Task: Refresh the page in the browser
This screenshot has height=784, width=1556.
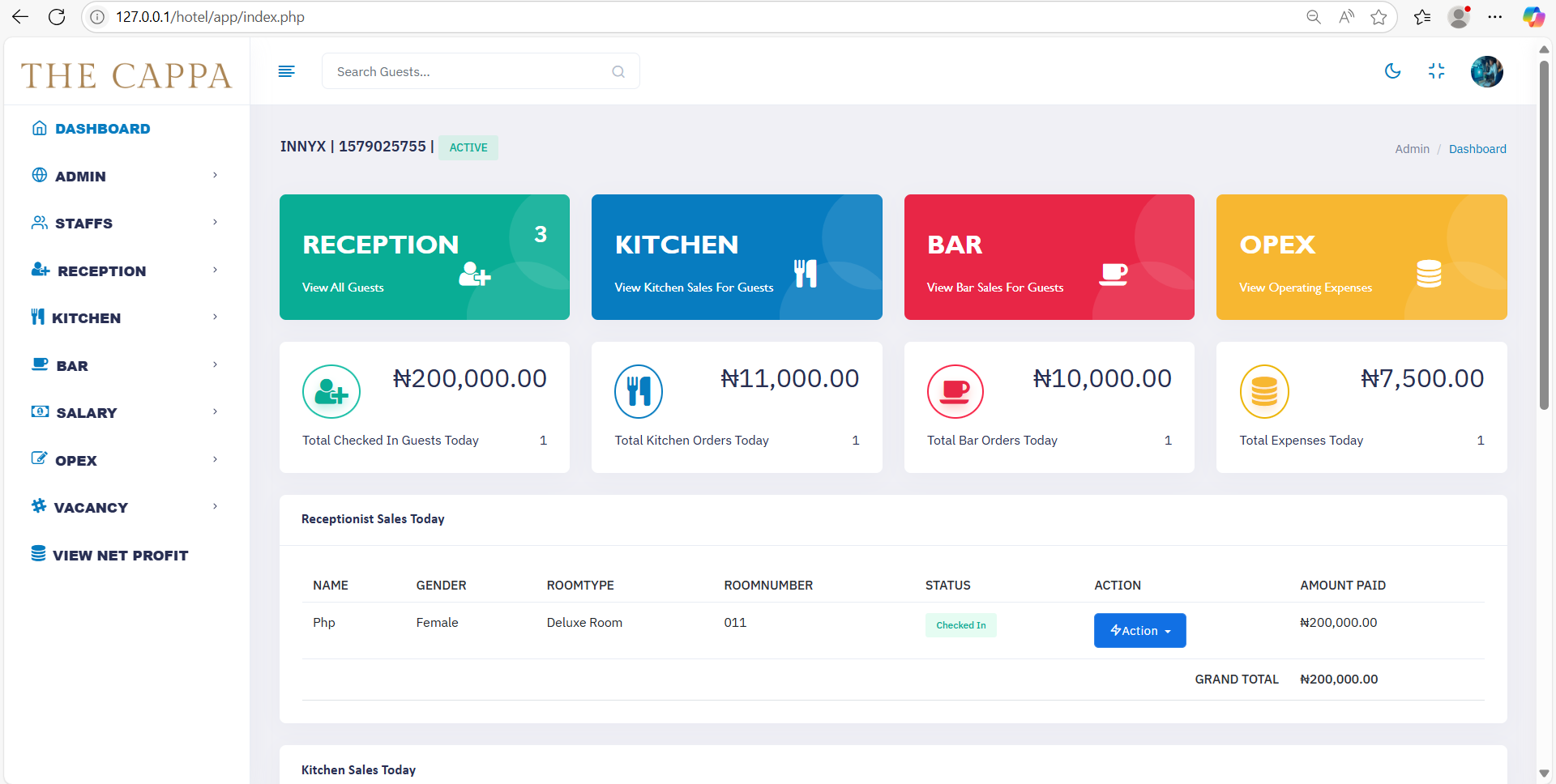Action: tap(57, 17)
